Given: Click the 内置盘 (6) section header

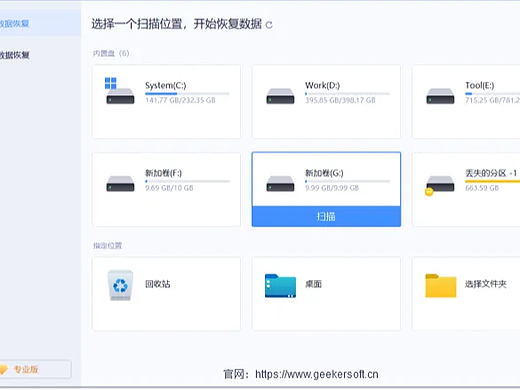Looking at the screenshot, I should (x=111, y=54).
